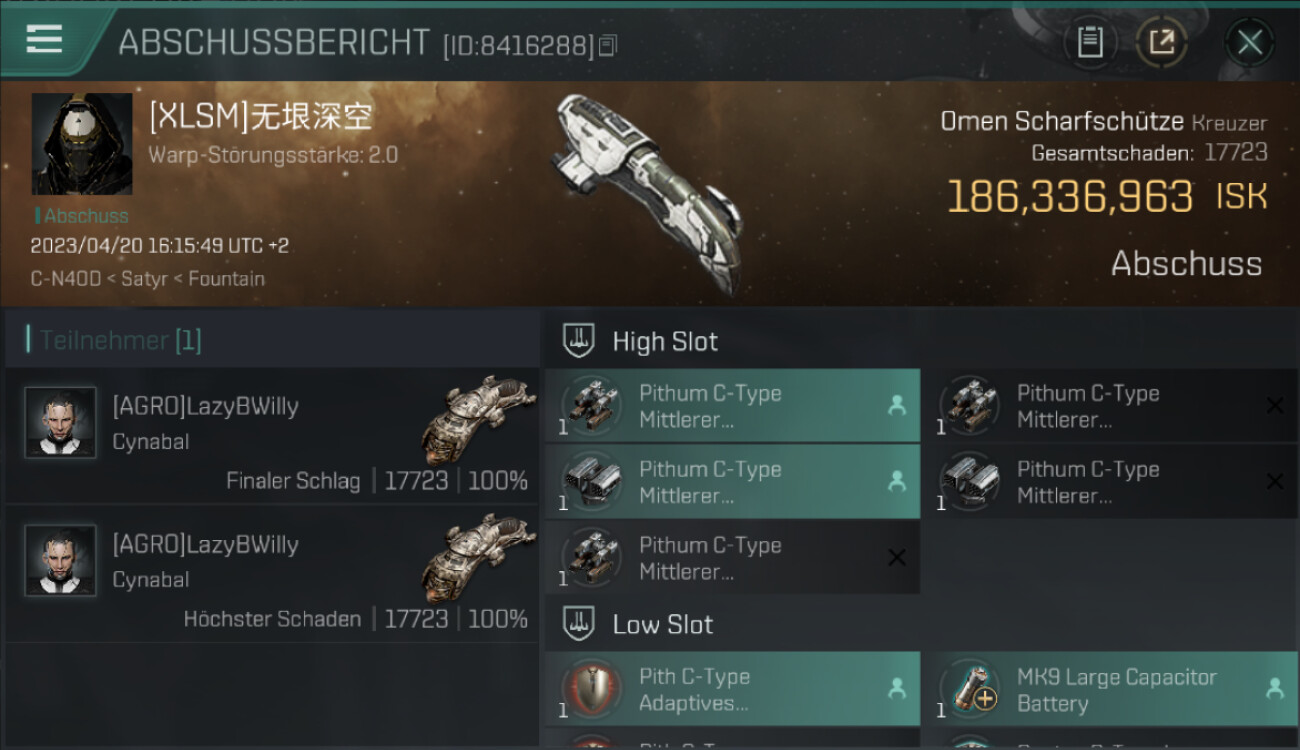This screenshot has width=1300, height=750.
Task: Open the hamburger menu at top left
Action: coord(45,39)
